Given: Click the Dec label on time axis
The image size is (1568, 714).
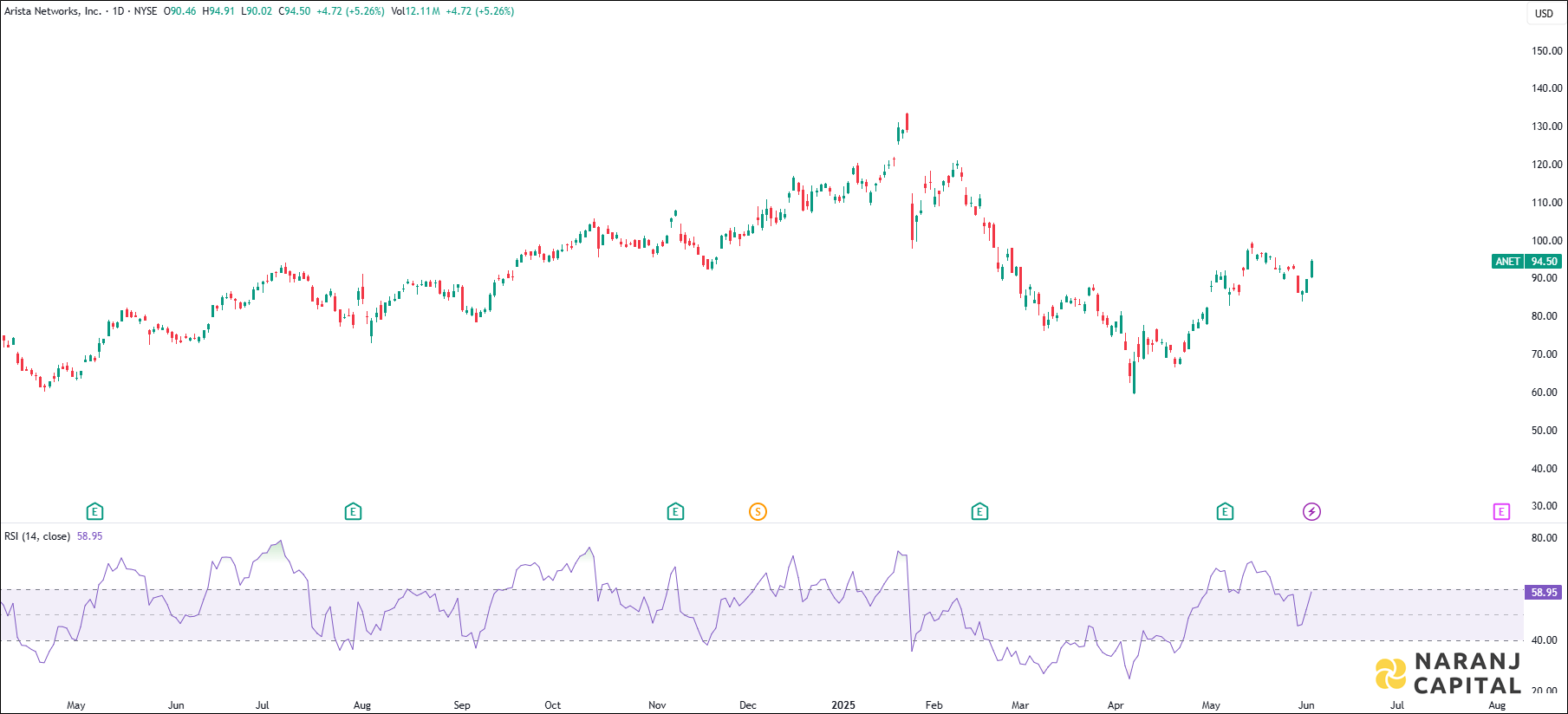Looking at the screenshot, I should point(747,705).
